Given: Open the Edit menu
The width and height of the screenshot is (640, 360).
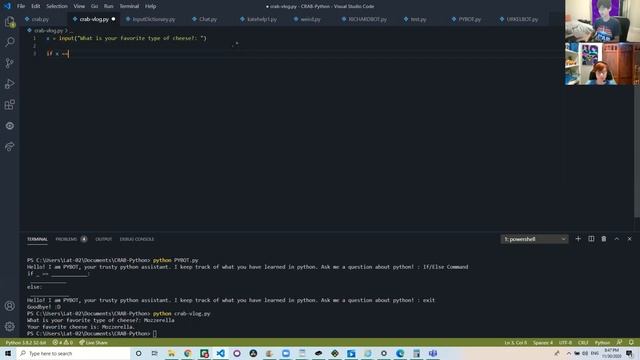Looking at the screenshot, I should (x=36, y=6).
